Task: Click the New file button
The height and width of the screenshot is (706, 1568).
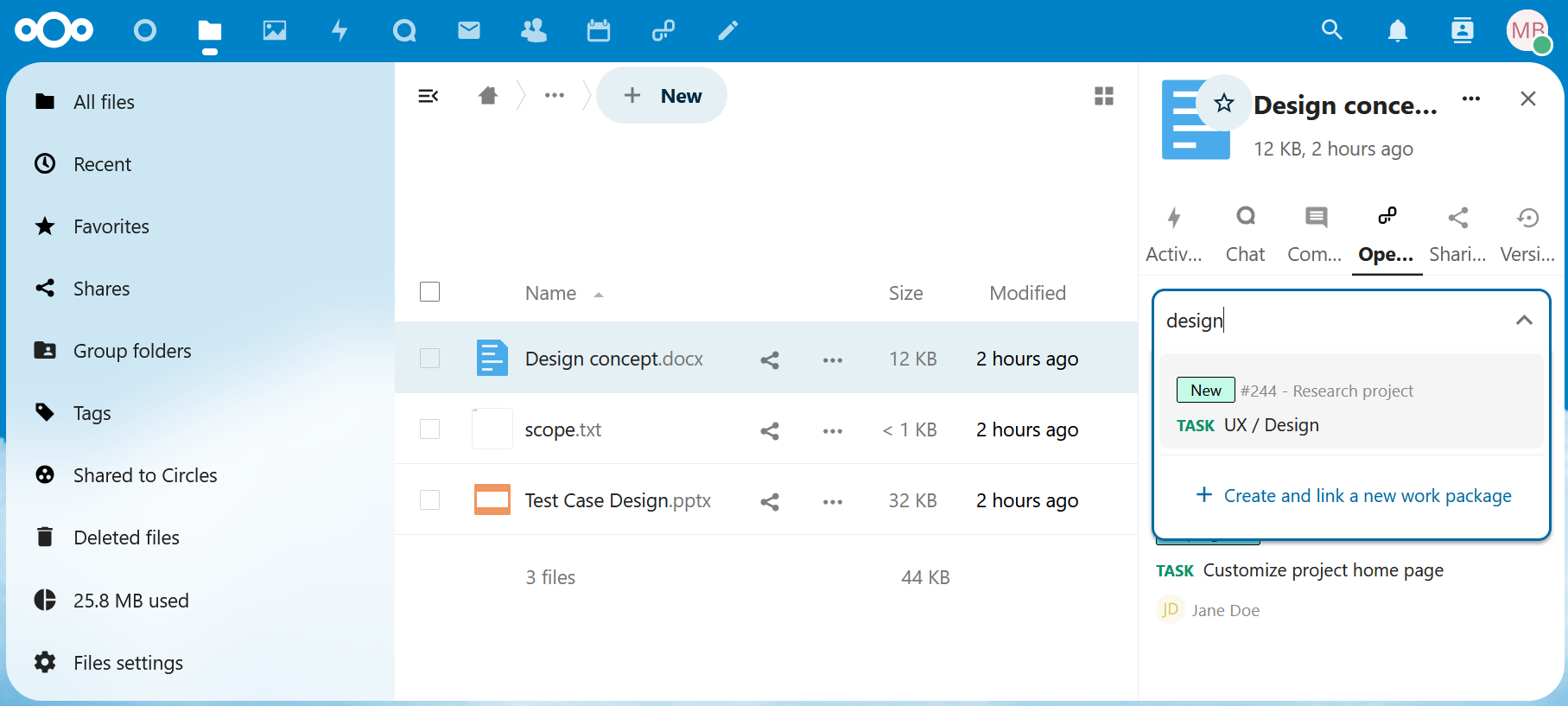Action: click(662, 96)
